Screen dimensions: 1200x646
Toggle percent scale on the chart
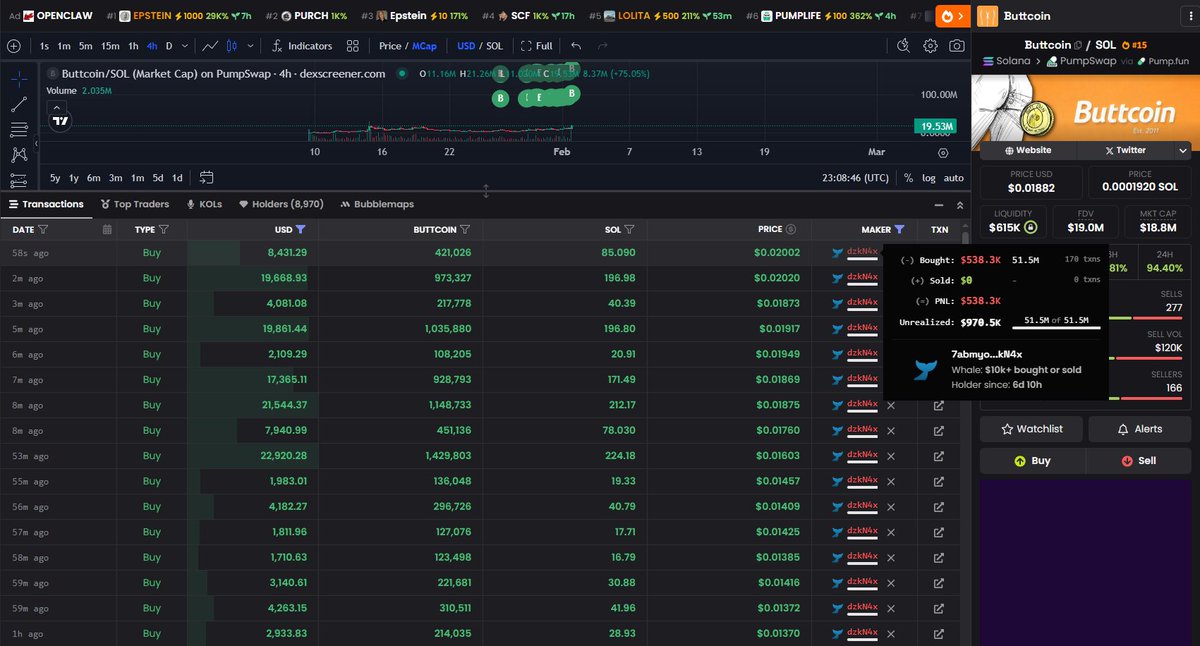coord(908,178)
